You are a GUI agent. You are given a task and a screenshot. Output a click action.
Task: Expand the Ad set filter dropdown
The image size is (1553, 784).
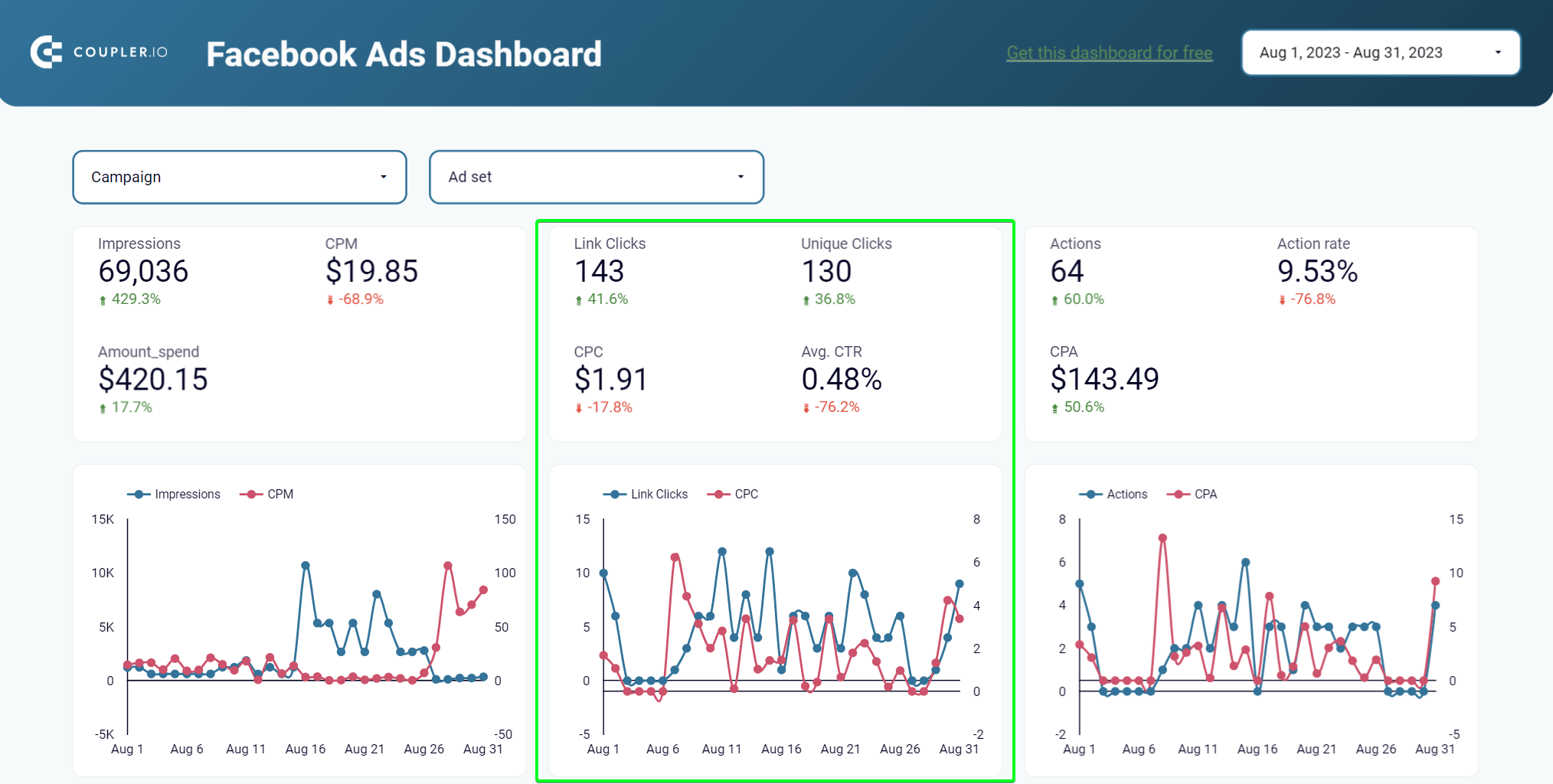(x=597, y=177)
